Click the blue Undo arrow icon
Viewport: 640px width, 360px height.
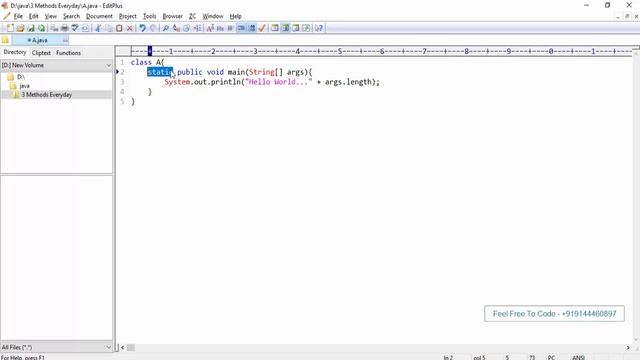pos(142,28)
